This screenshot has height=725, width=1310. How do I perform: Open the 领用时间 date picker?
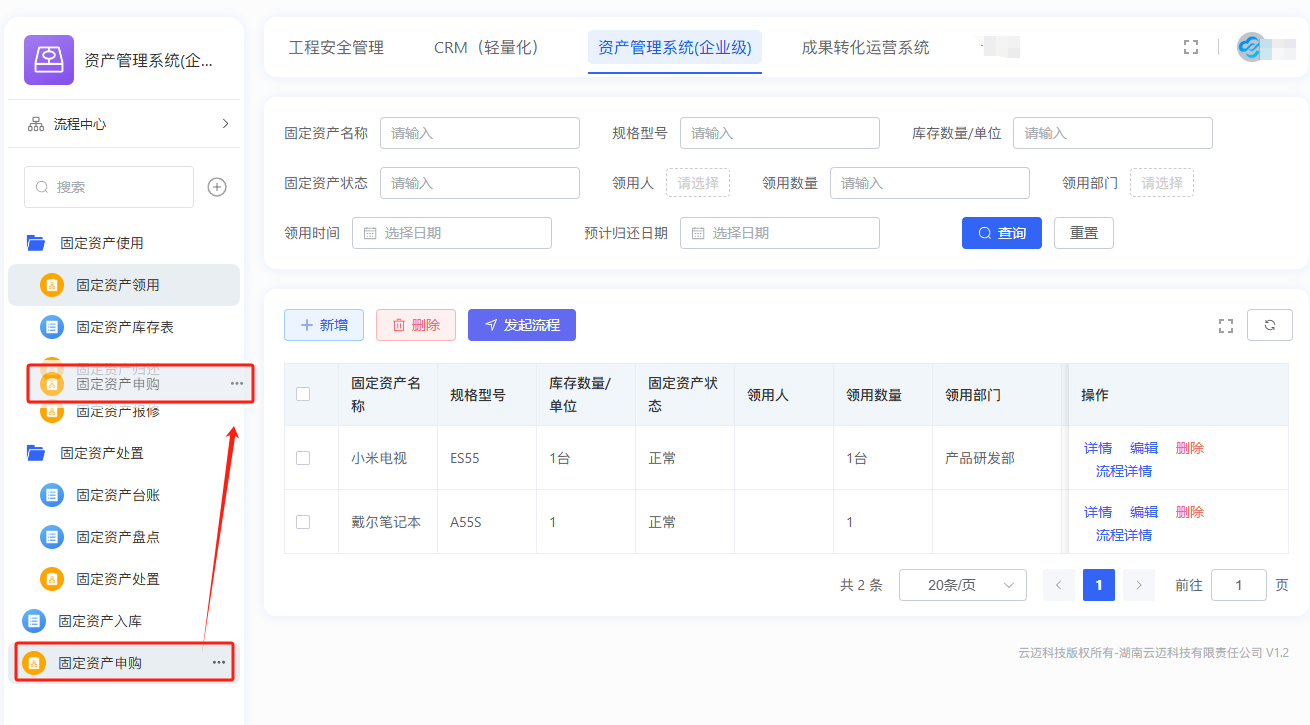coord(451,233)
